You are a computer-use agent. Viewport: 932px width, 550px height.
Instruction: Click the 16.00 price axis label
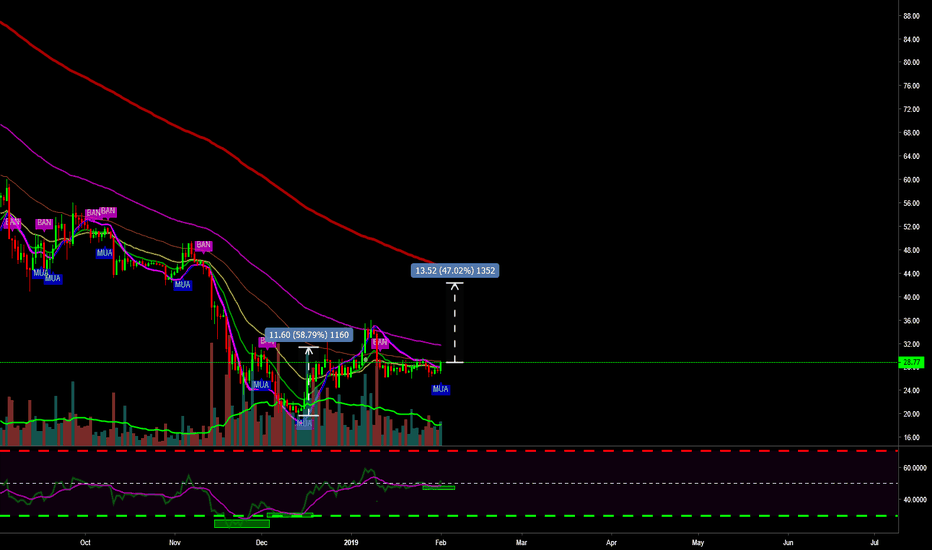[911, 438]
